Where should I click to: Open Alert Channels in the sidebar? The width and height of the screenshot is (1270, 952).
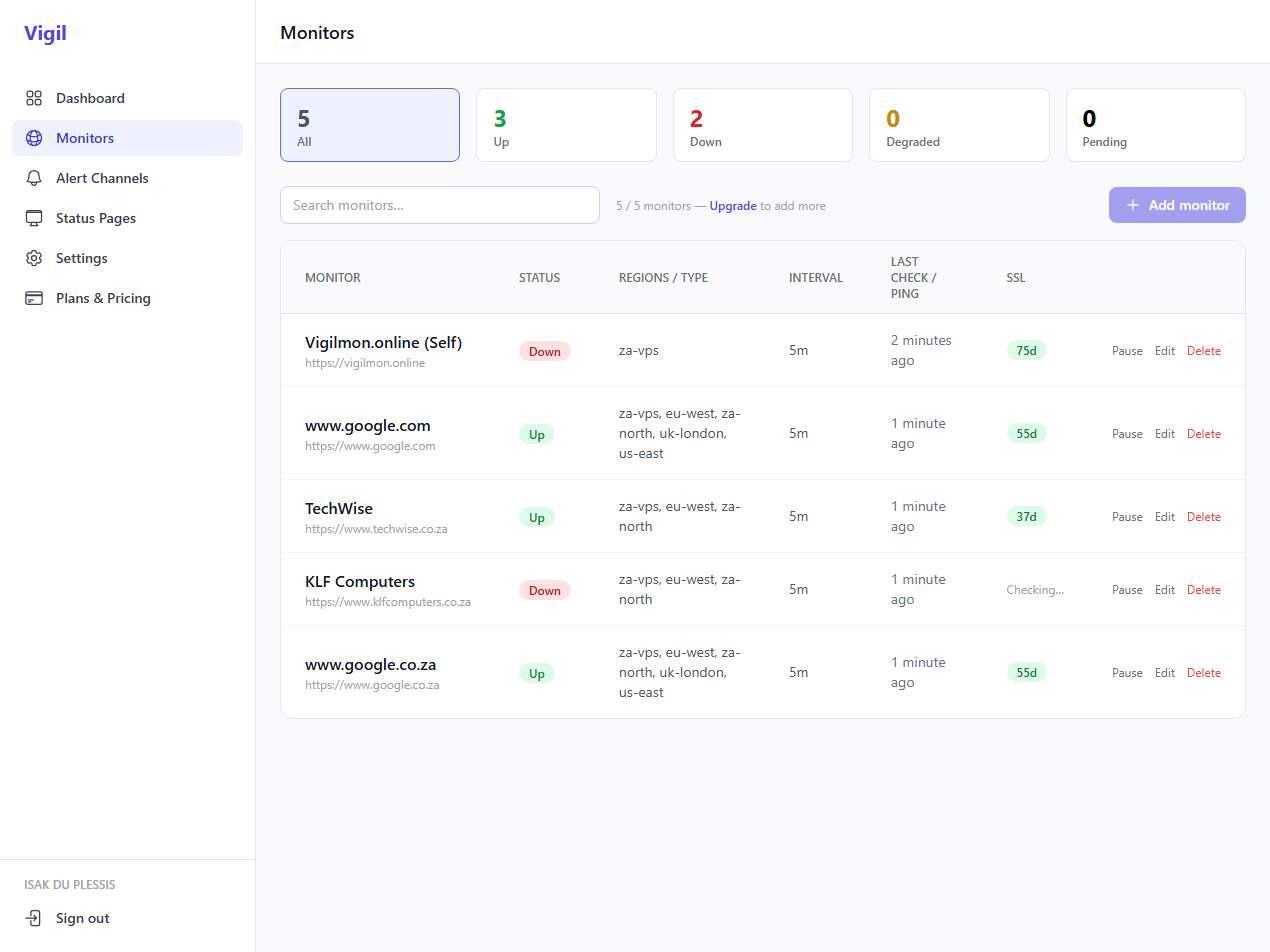pos(127,178)
